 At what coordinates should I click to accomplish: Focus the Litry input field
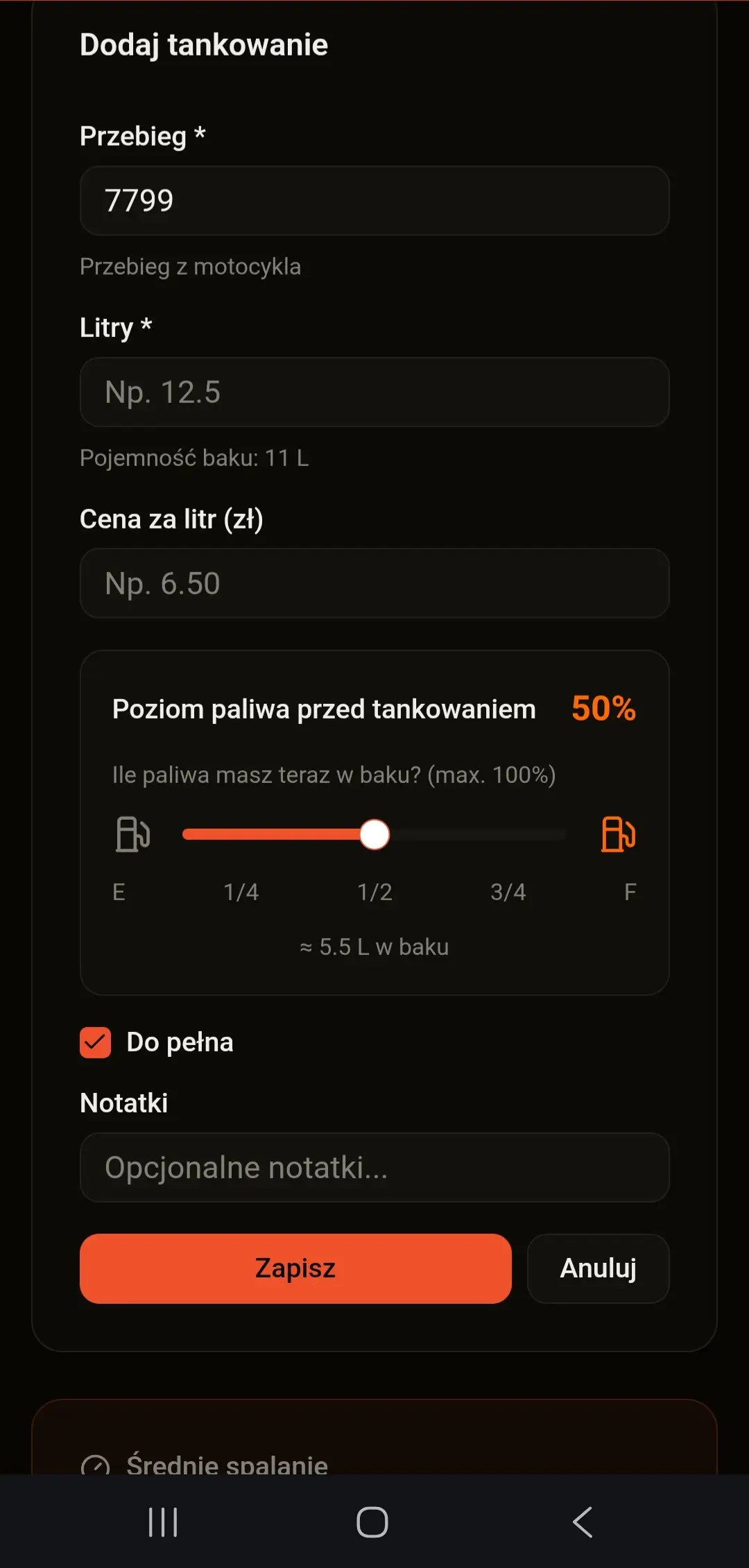point(374,392)
